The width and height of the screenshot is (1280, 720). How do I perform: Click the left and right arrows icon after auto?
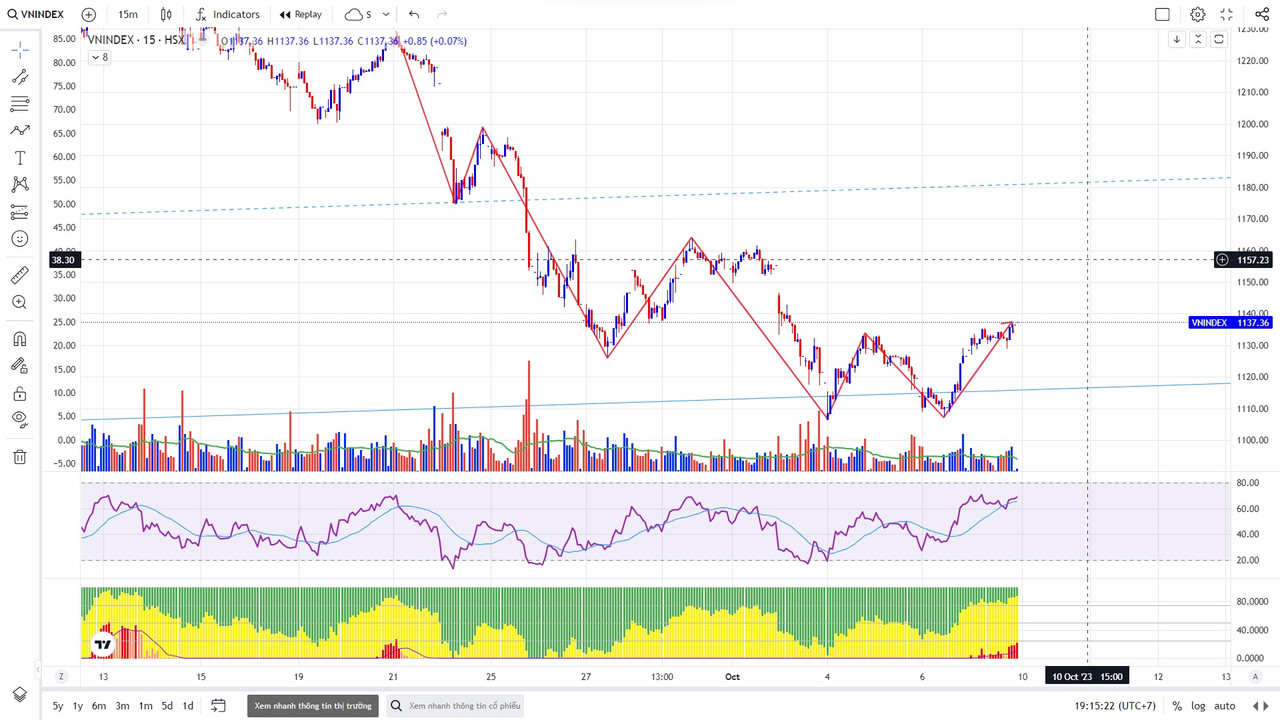pyautogui.click(x=1258, y=706)
